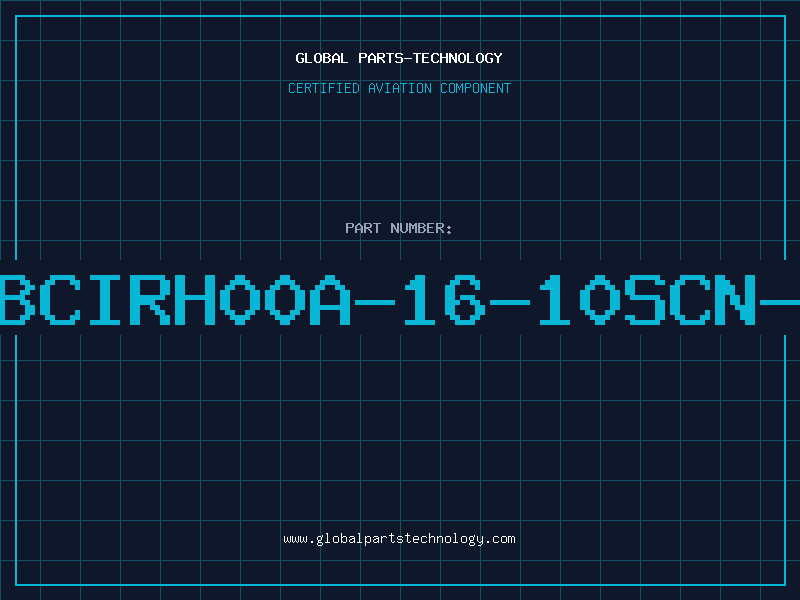Screen dimensions: 800x600
Task: Click the GLOBAL PARTS-TECHNOLOGY company title
Action: pos(399,58)
